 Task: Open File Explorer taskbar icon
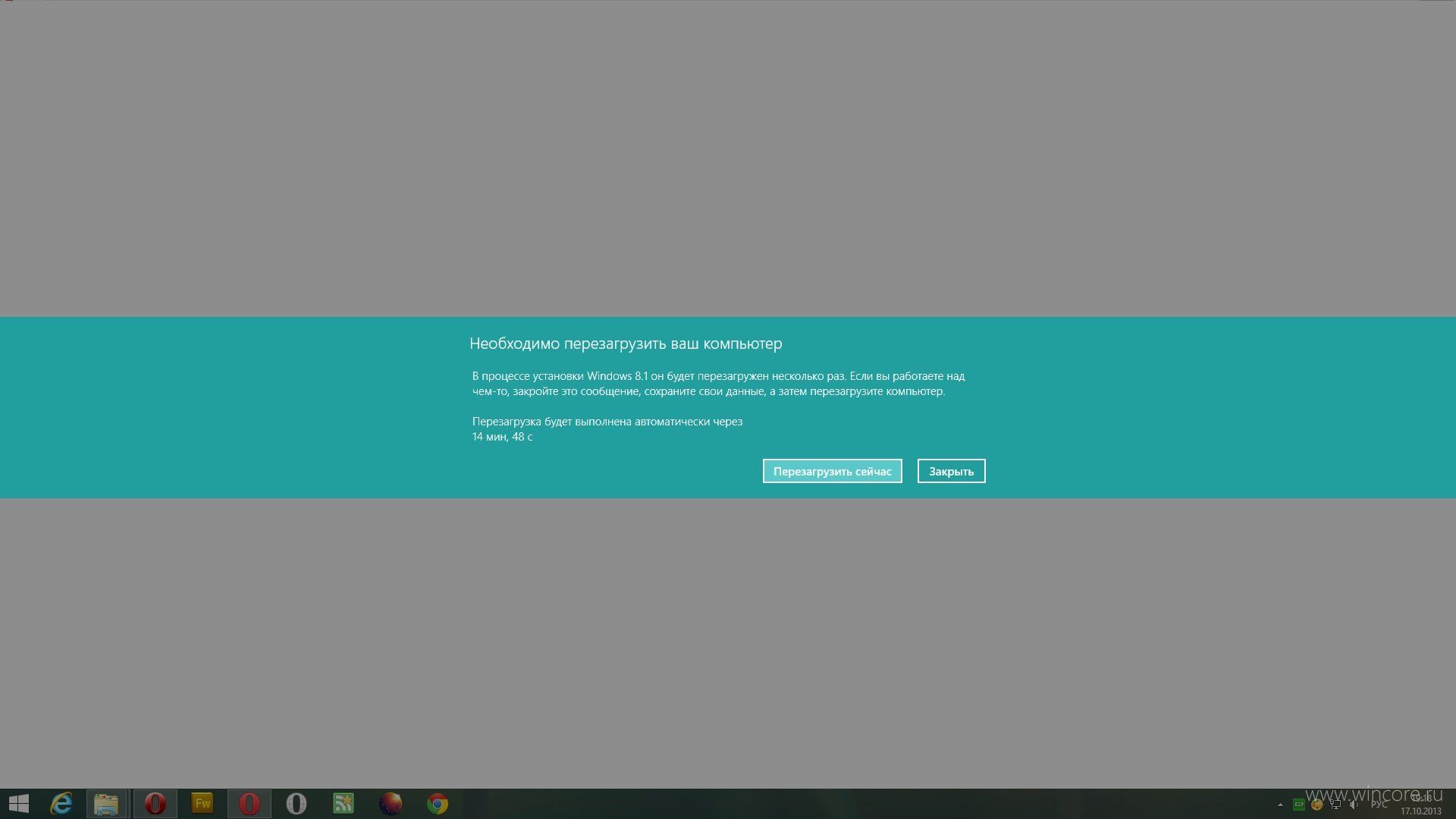pos(106,804)
